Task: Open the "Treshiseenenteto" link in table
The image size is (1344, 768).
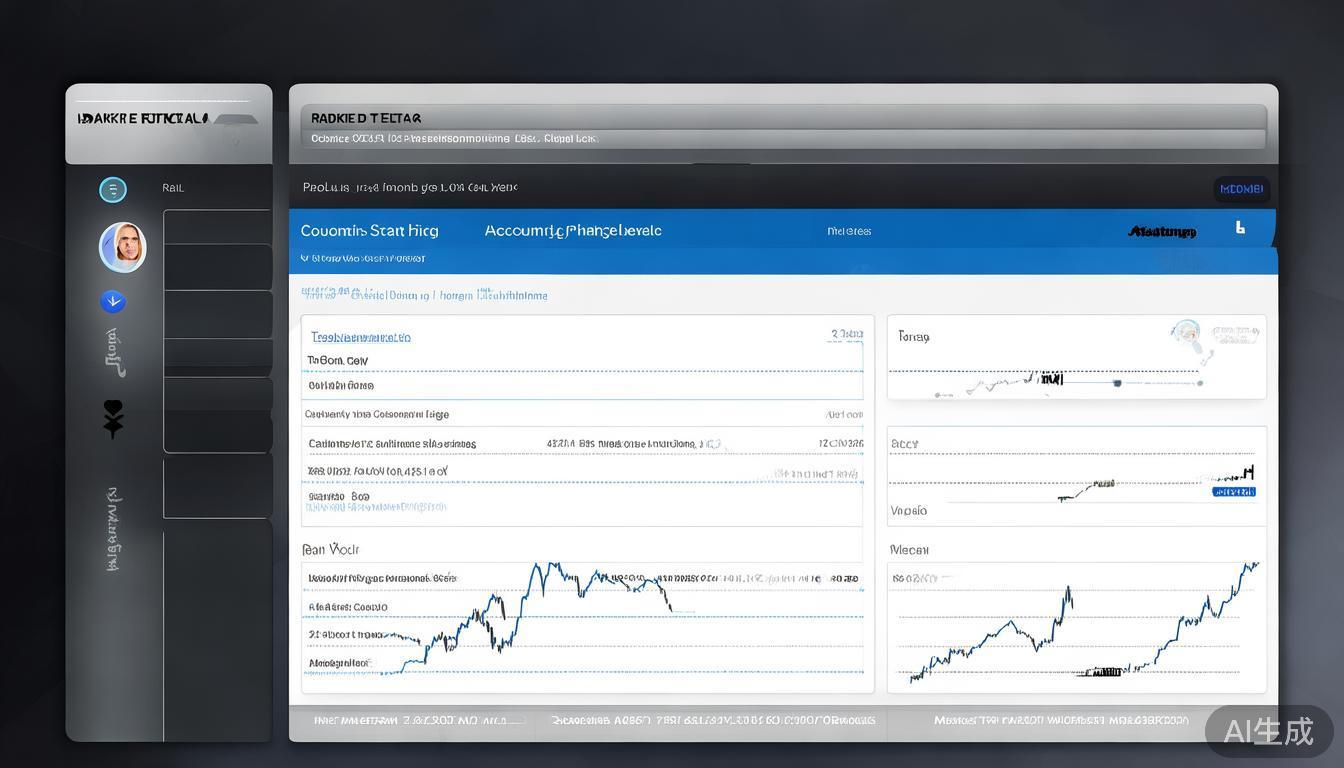Action: click(361, 337)
